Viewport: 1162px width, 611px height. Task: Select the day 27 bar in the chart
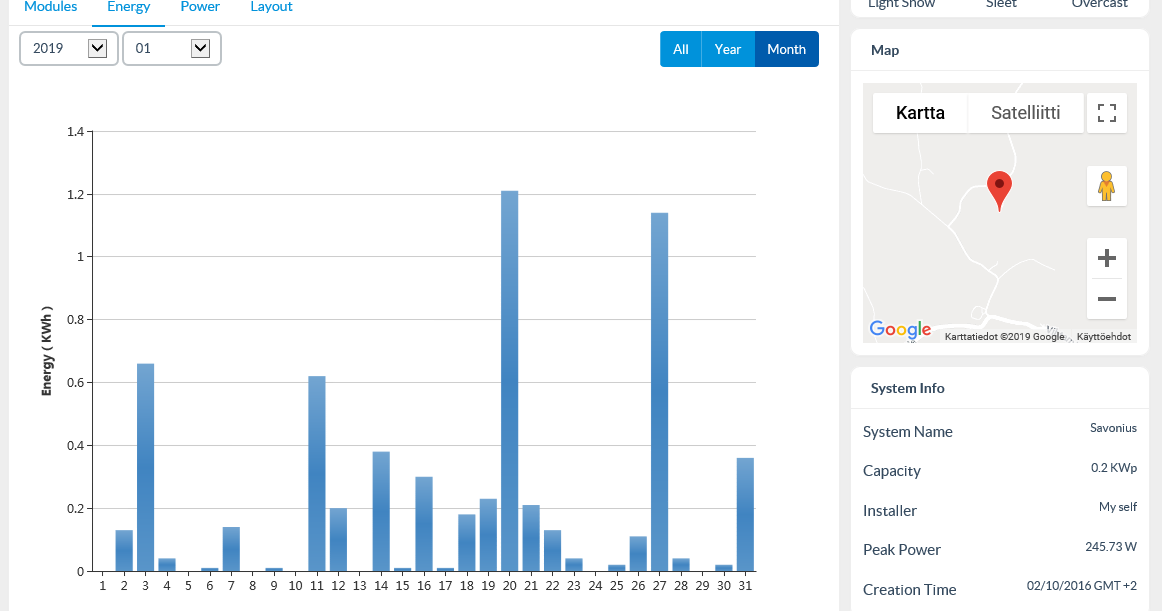tap(660, 392)
